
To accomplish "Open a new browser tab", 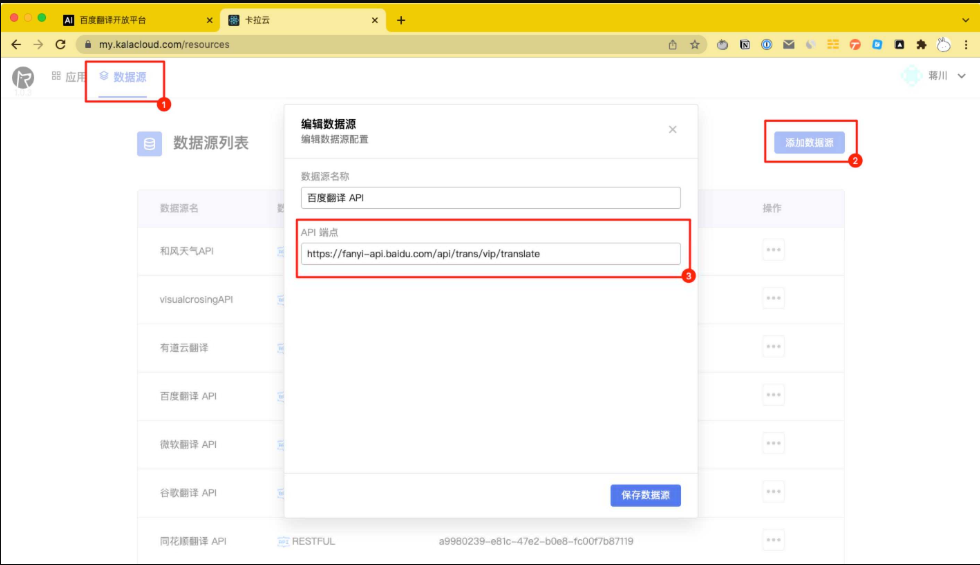I will point(401,20).
